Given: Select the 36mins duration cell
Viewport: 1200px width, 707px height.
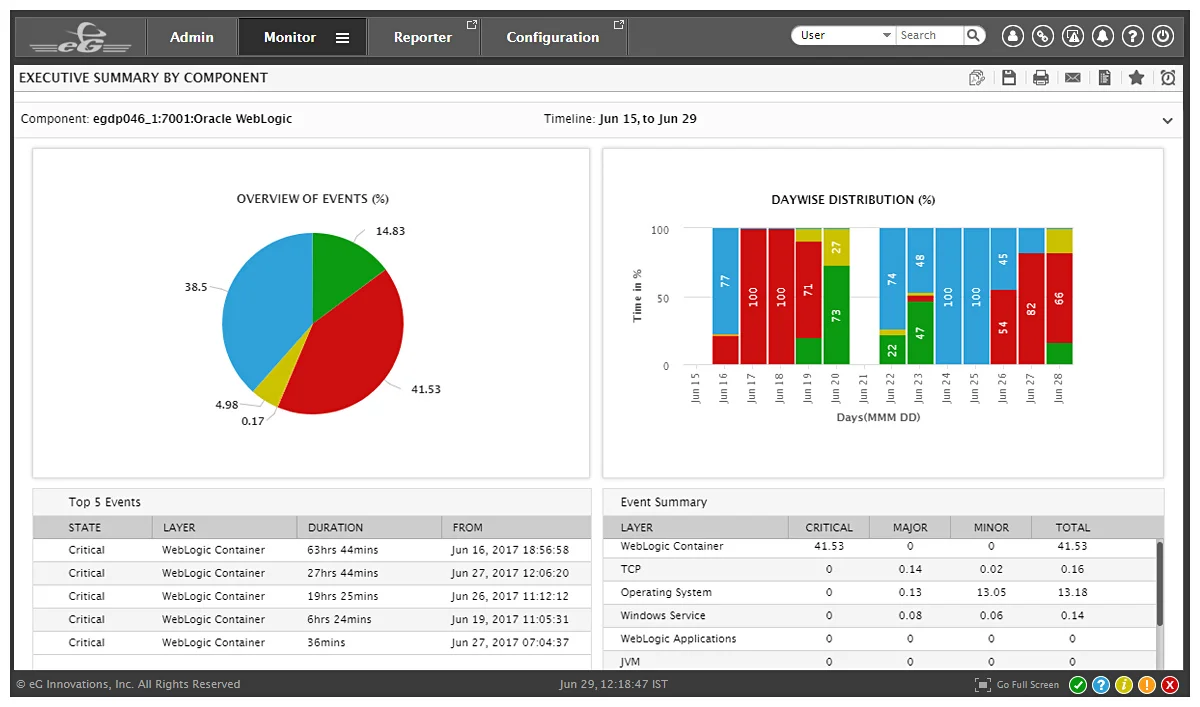Looking at the screenshot, I should 327,642.
